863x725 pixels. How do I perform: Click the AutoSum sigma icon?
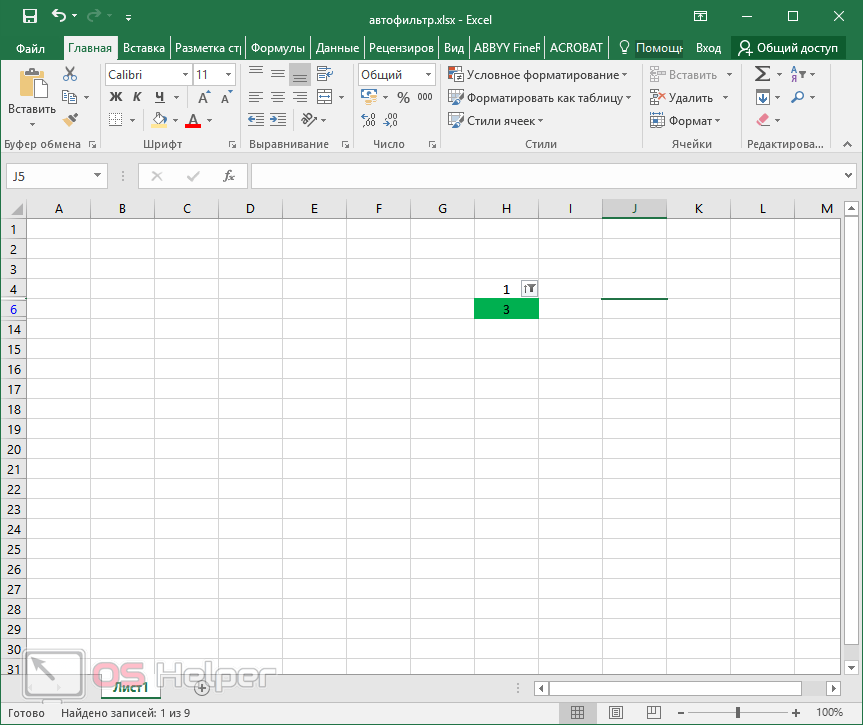(x=762, y=74)
